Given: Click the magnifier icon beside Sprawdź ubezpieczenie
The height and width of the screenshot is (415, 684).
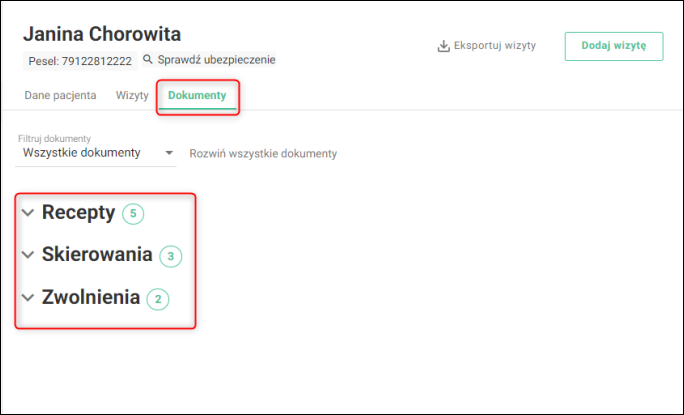Looking at the screenshot, I should pyautogui.click(x=148, y=59).
